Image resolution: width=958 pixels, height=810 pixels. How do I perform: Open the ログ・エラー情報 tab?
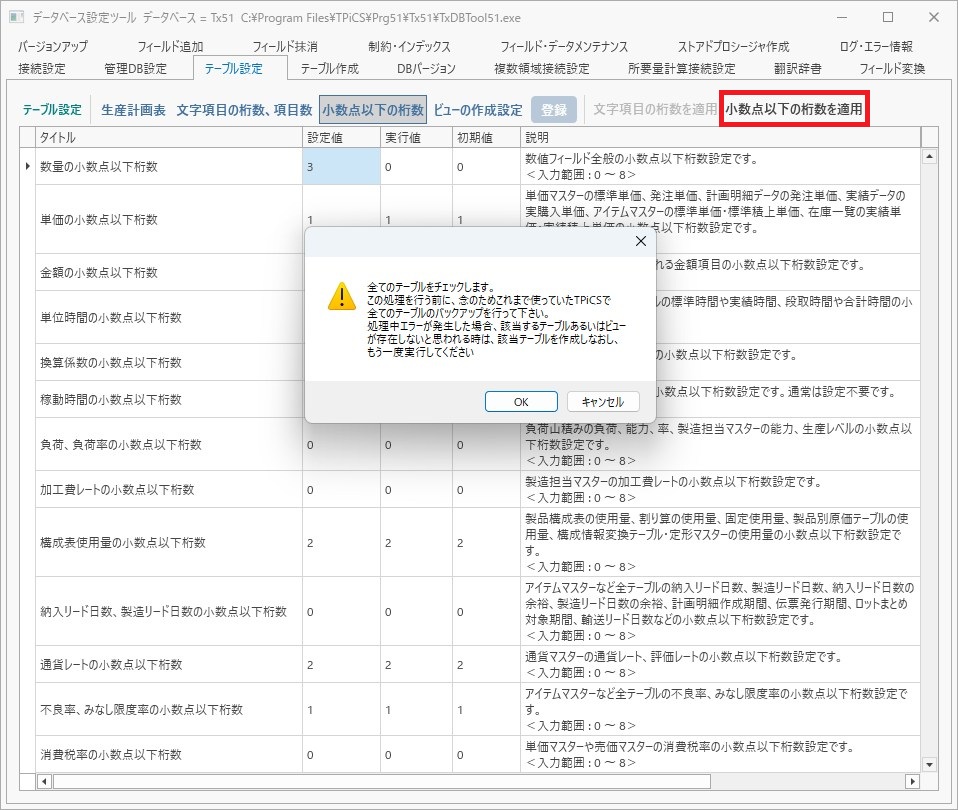(x=876, y=46)
